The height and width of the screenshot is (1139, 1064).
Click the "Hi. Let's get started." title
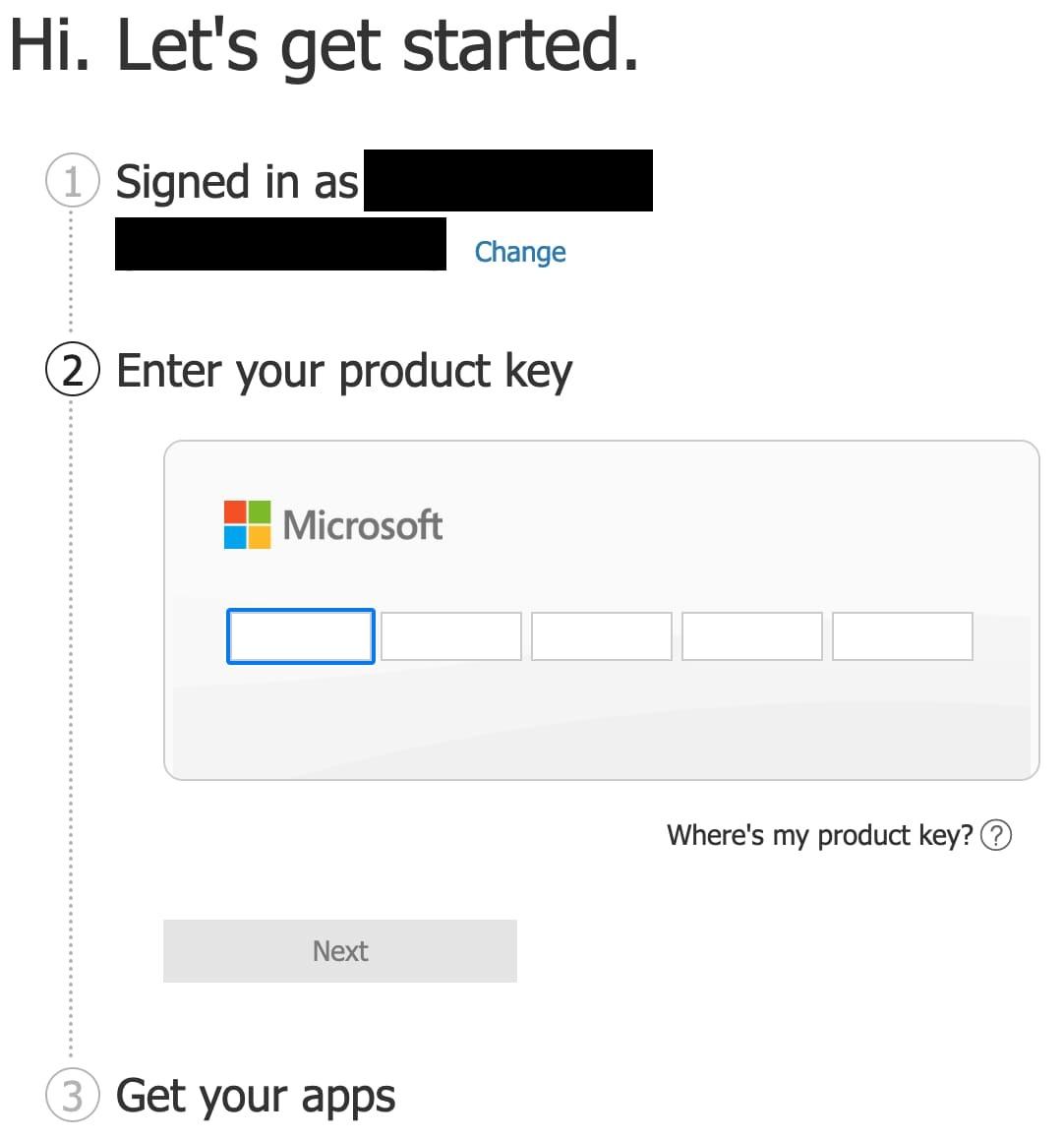325,46
